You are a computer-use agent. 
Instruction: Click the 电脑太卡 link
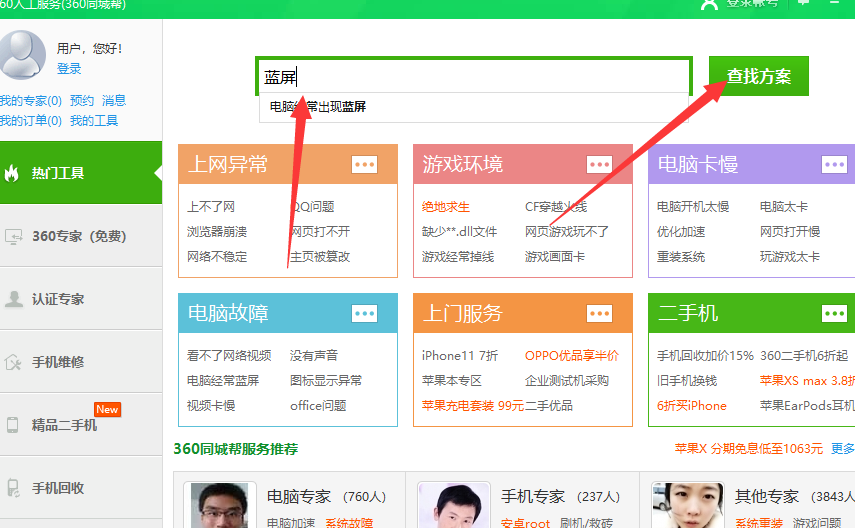point(784,207)
